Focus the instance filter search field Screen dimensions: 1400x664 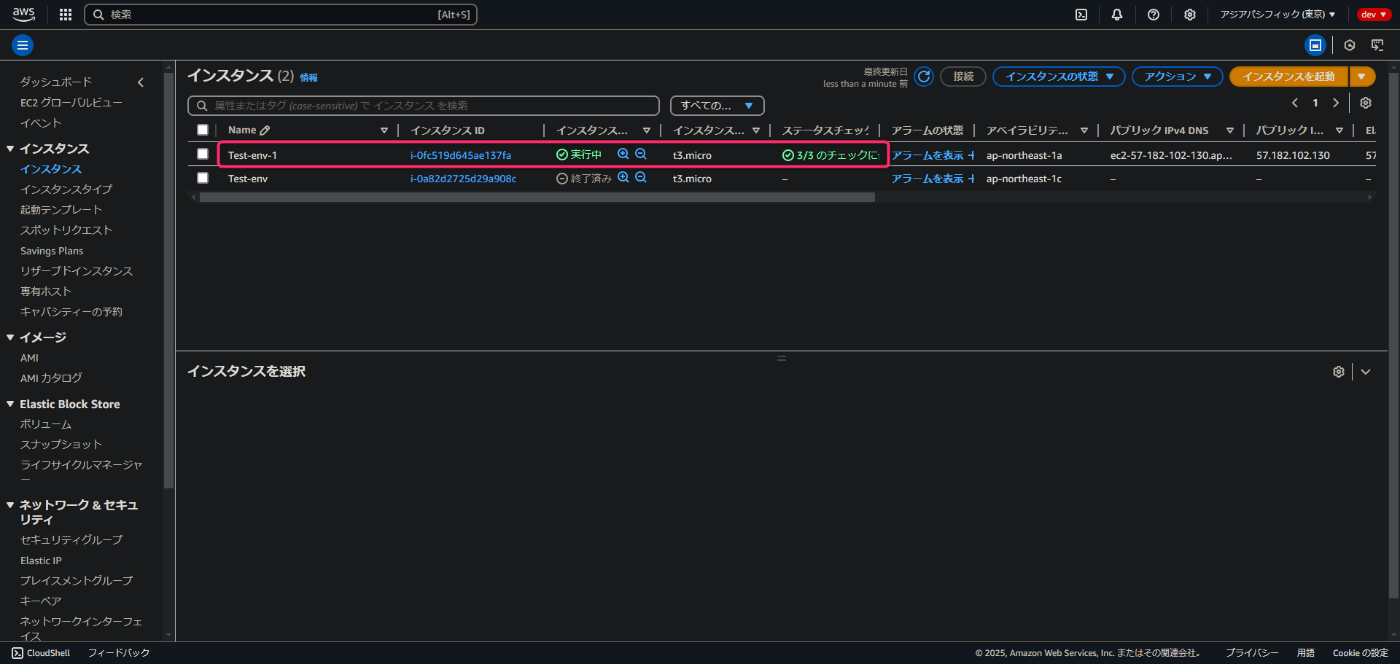coord(424,105)
